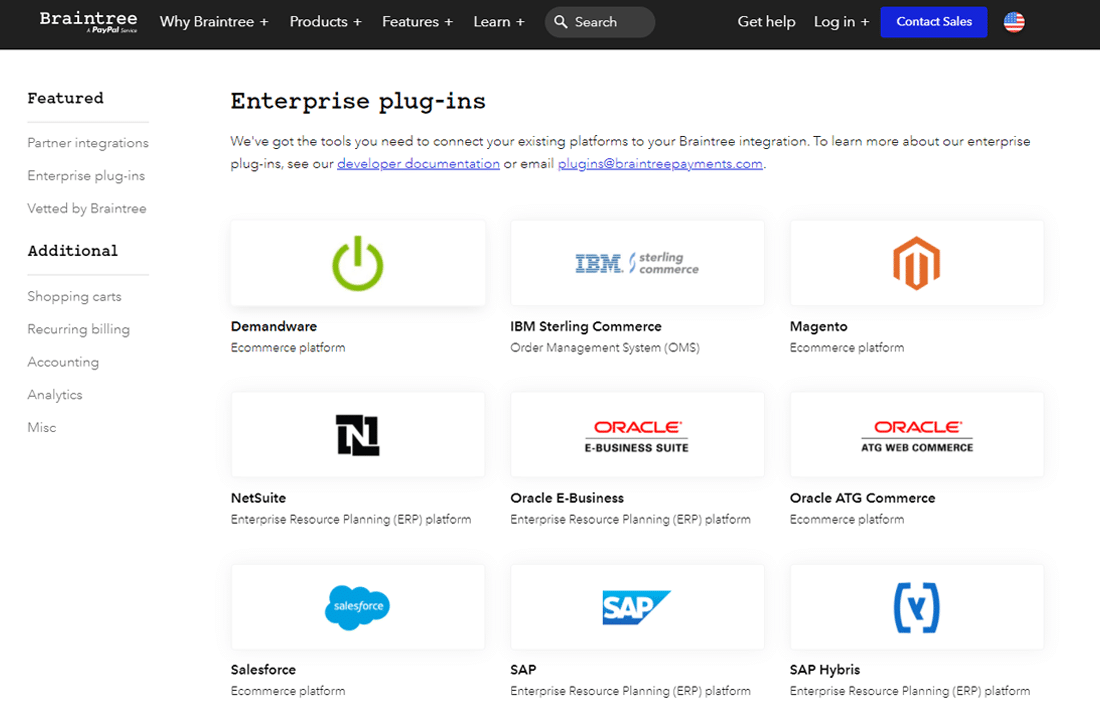Click the plugins@braintreepayments.com email link
The width and height of the screenshot is (1100, 716).
click(660, 164)
